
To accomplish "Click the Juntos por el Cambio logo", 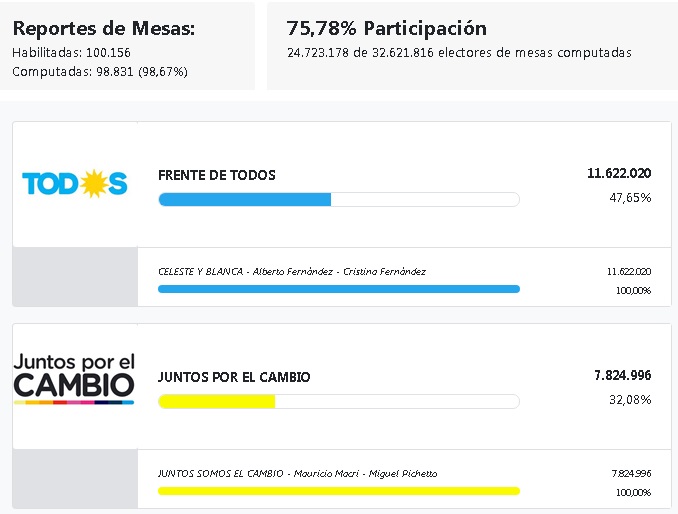I will point(74,378).
